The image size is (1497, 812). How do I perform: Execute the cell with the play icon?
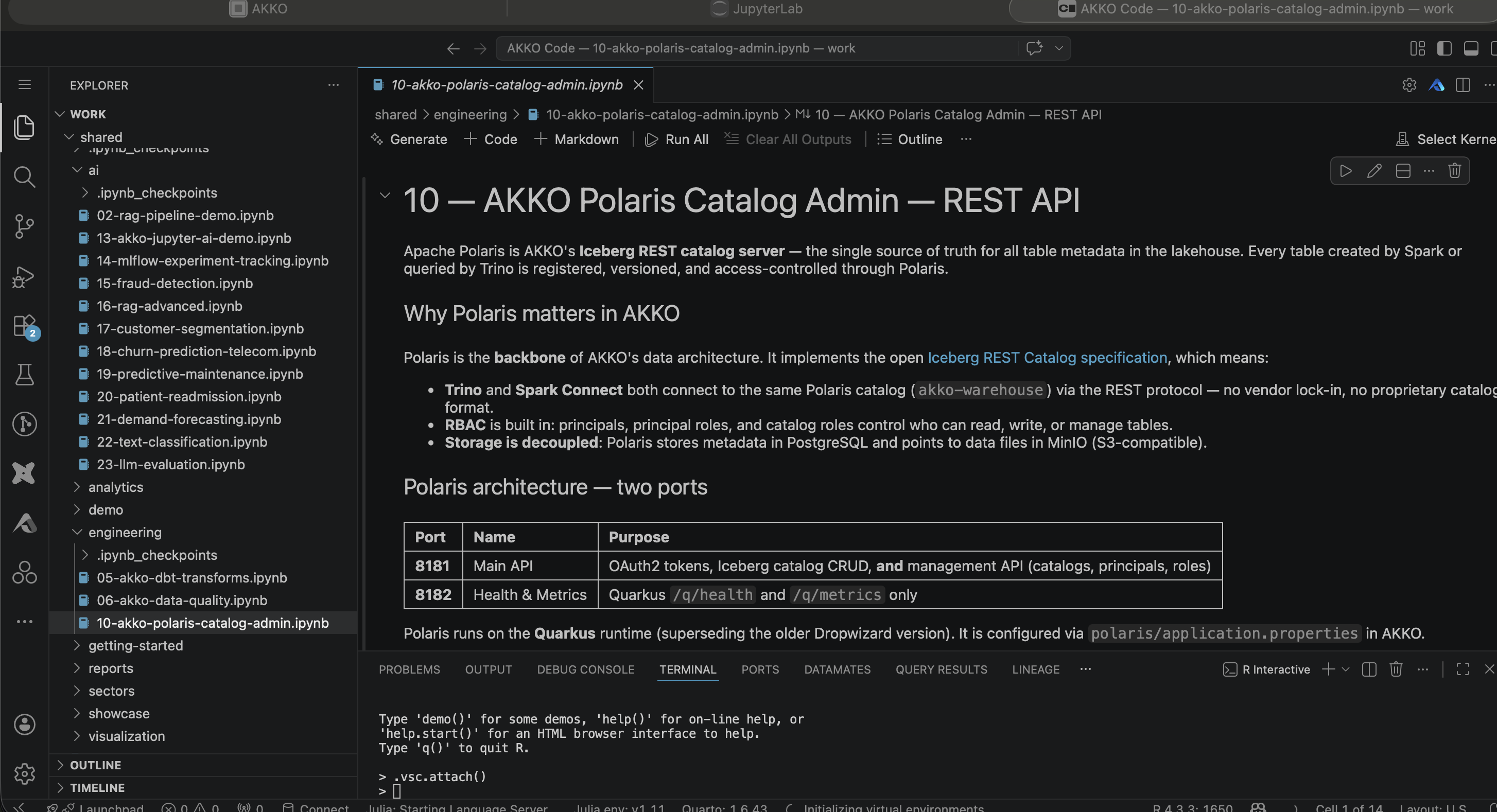pos(1346,171)
